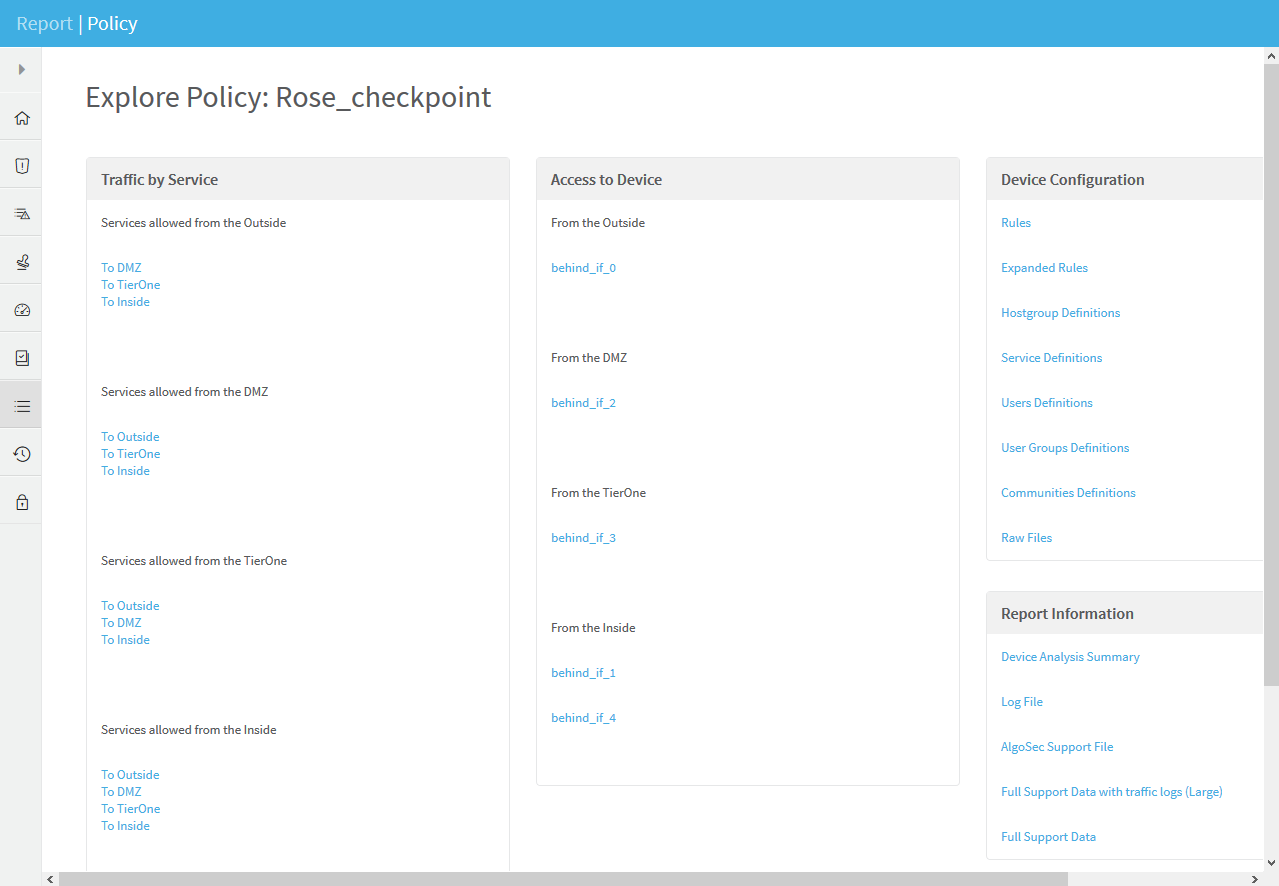This screenshot has width=1279, height=886.
Task: Switch to the Report tab
Action: [44, 24]
